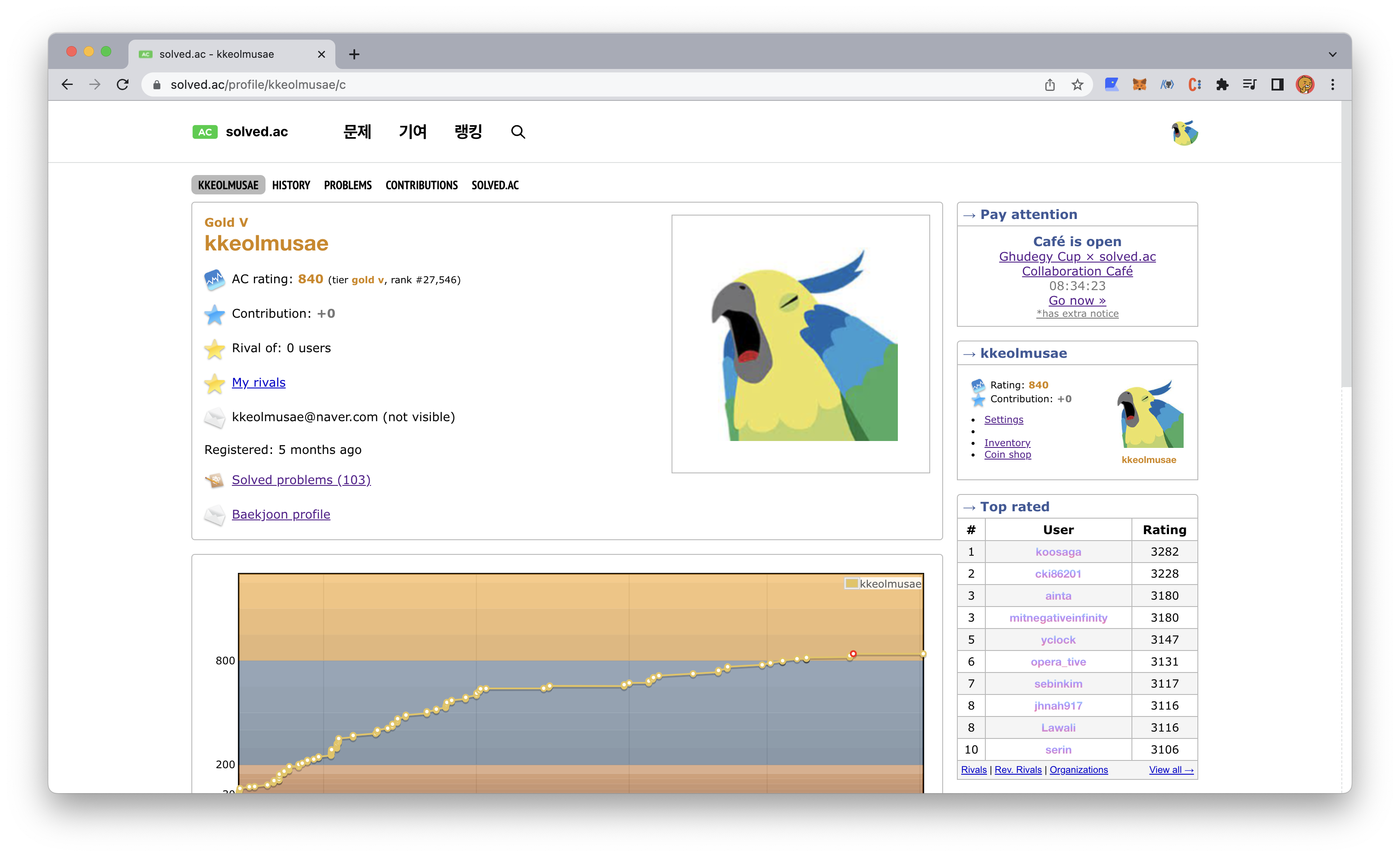
Task: Click the search magnifier icon in site header
Action: (x=518, y=132)
